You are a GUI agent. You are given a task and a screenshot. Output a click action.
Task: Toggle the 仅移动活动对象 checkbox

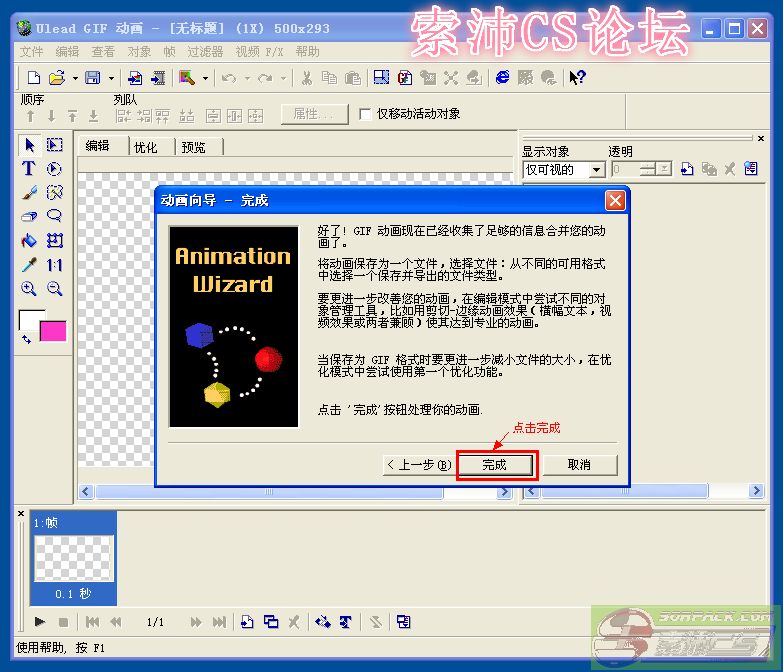click(366, 114)
